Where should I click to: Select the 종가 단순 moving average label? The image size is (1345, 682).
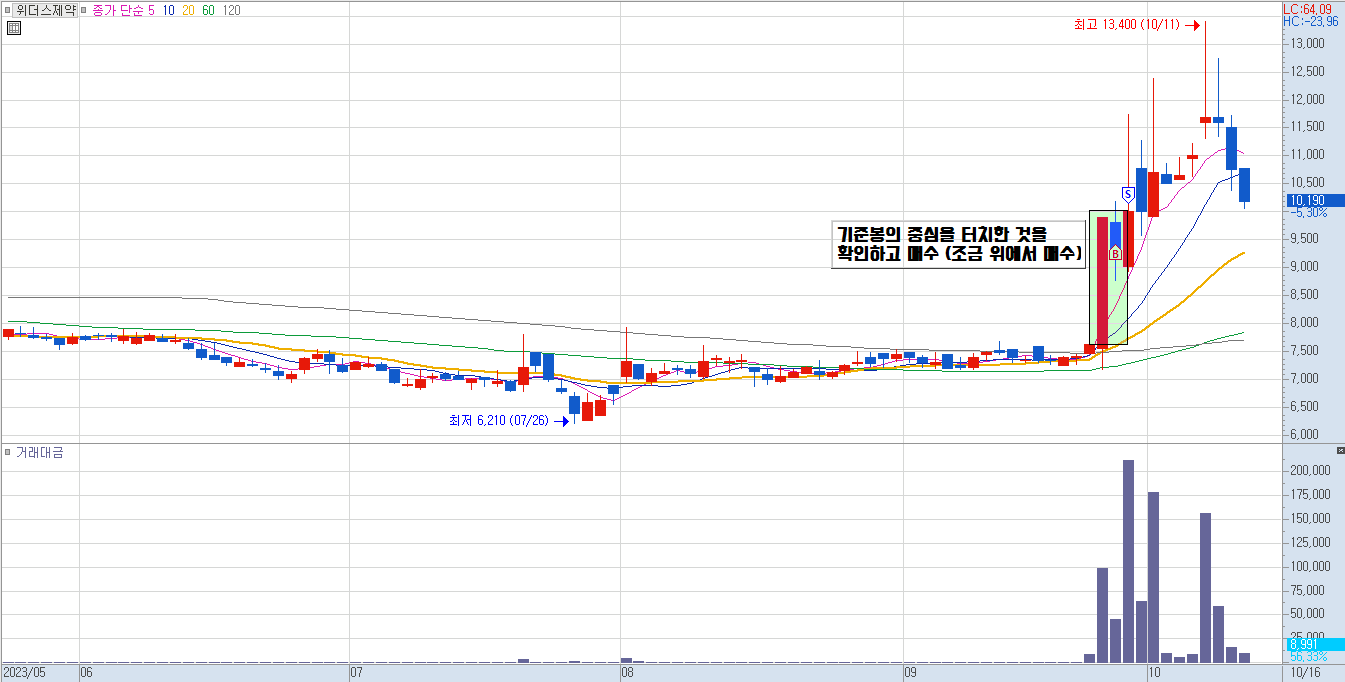(118, 10)
